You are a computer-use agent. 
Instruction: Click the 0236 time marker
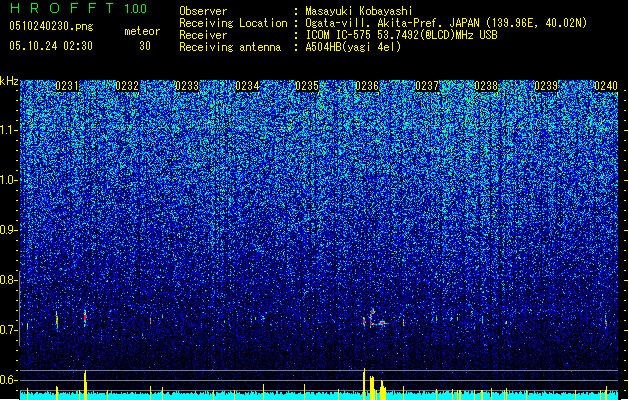click(x=367, y=86)
